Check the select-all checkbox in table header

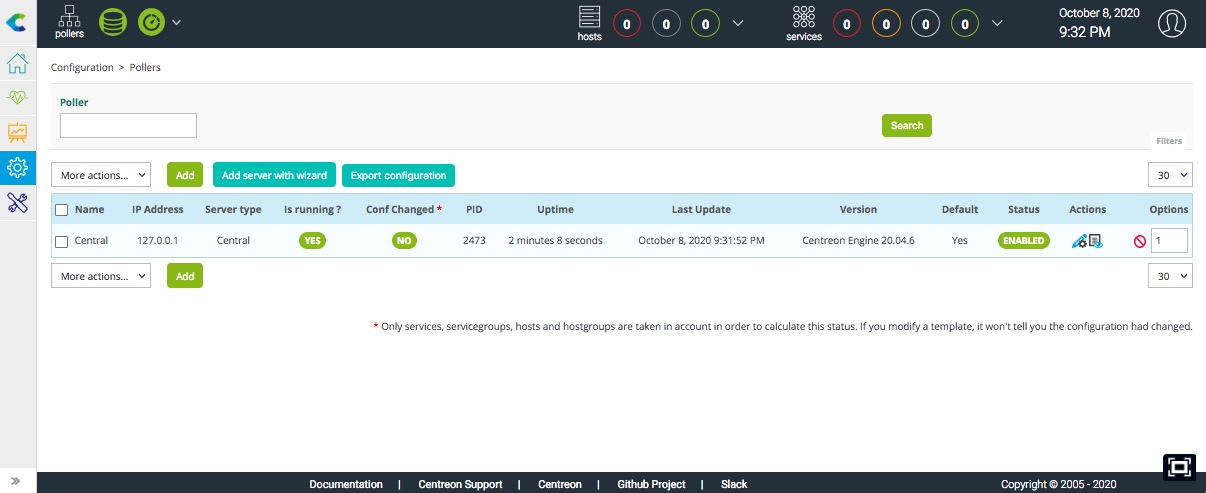(x=62, y=210)
